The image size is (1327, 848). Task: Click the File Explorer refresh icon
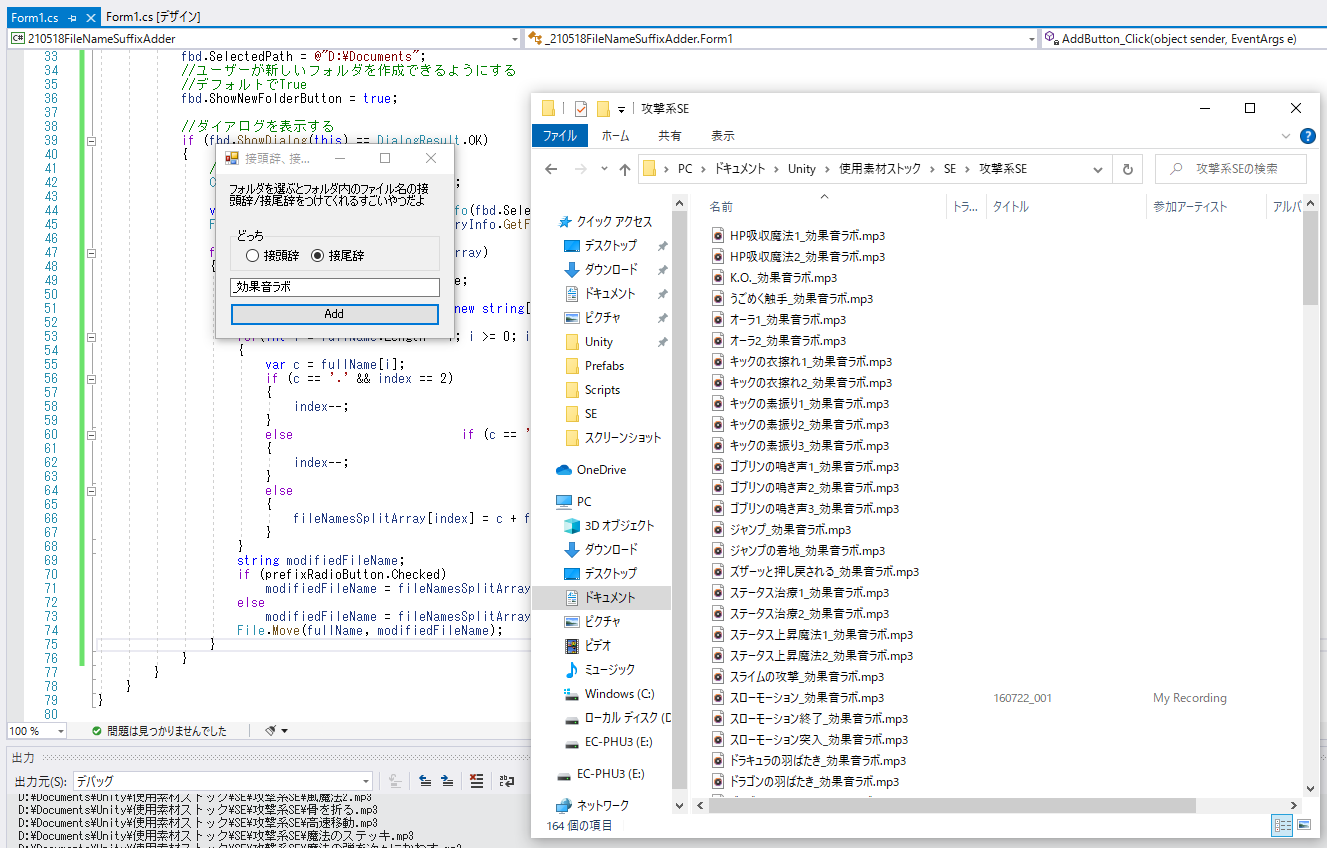pyautogui.click(x=1128, y=169)
